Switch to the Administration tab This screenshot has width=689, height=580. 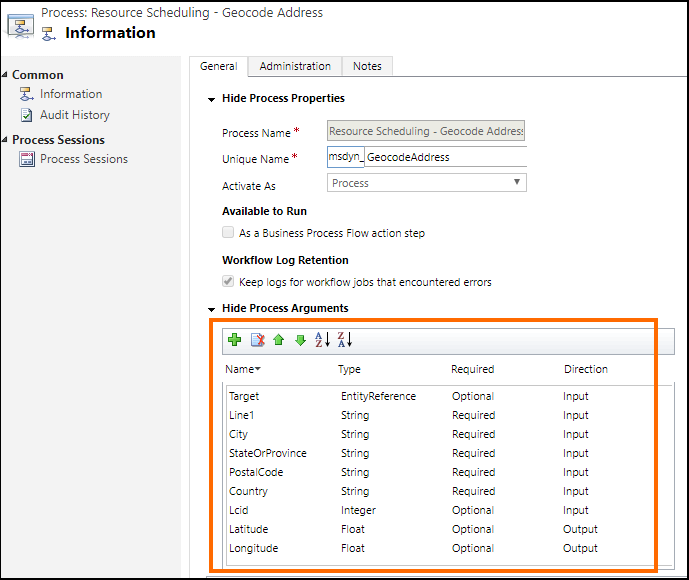click(x=295, y=66)
